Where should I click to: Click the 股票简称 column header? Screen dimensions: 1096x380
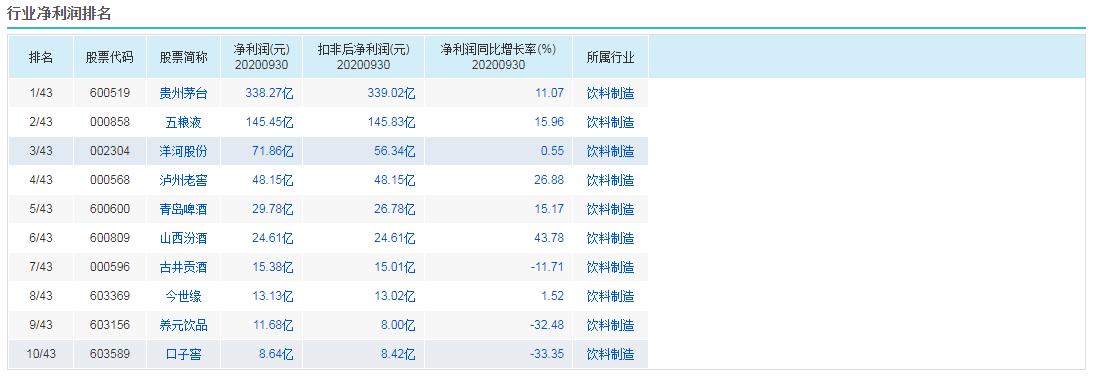[x=183, y=57]
